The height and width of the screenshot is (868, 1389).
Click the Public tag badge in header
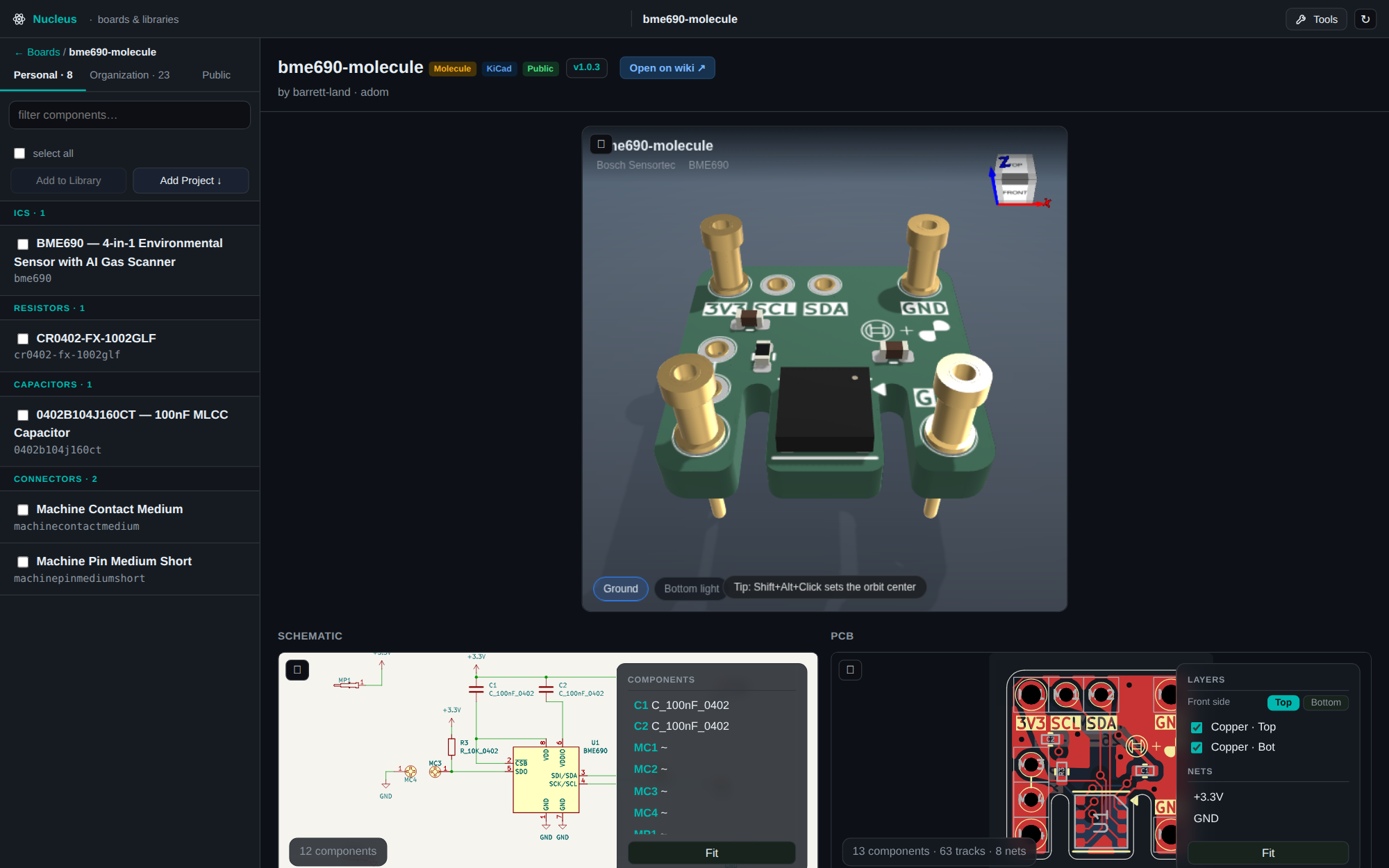[x=540, y=69]
